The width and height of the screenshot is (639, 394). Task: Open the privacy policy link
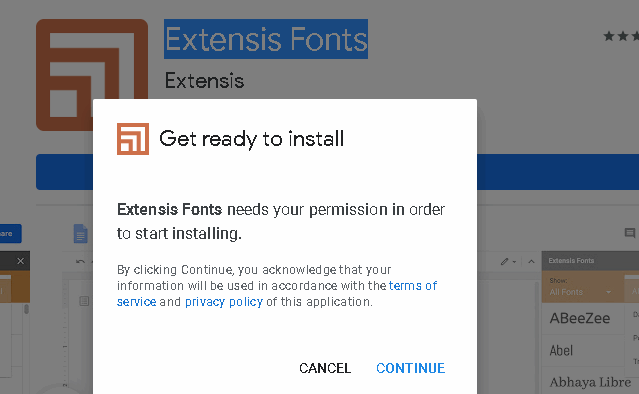click(224, 302)
